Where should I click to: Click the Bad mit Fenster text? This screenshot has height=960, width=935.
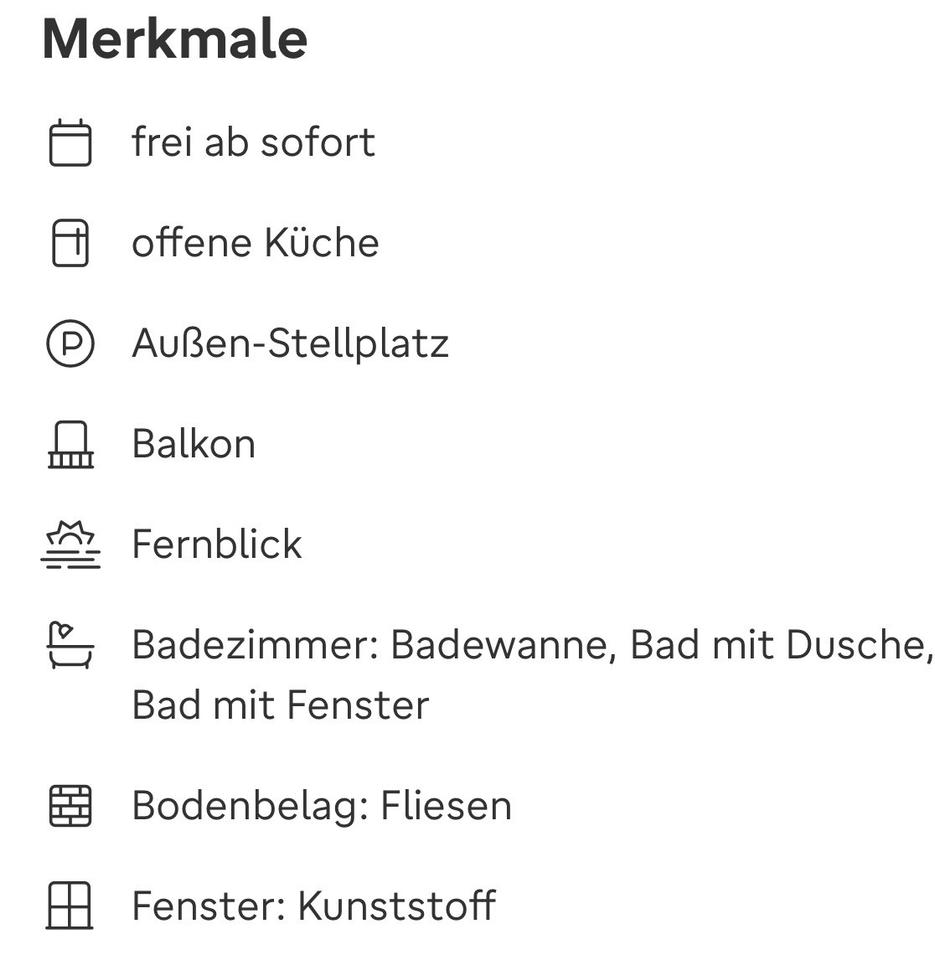pos(280,705)
